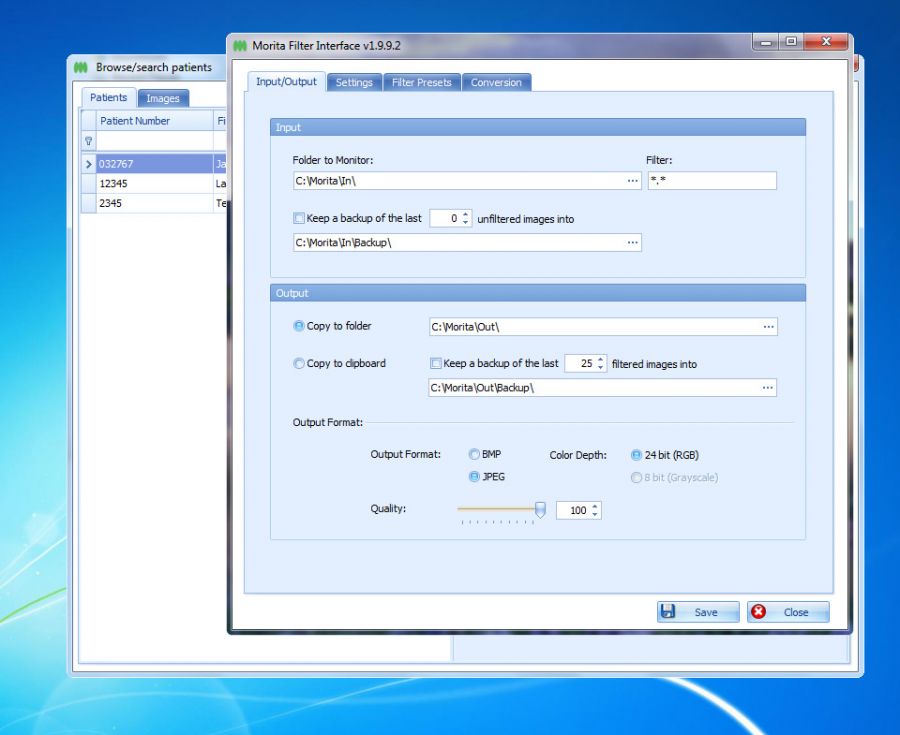Select the Copy to folder option
The height and width of the screenshot is (735, 900).
pyautogui.click(x=298, y=326)
